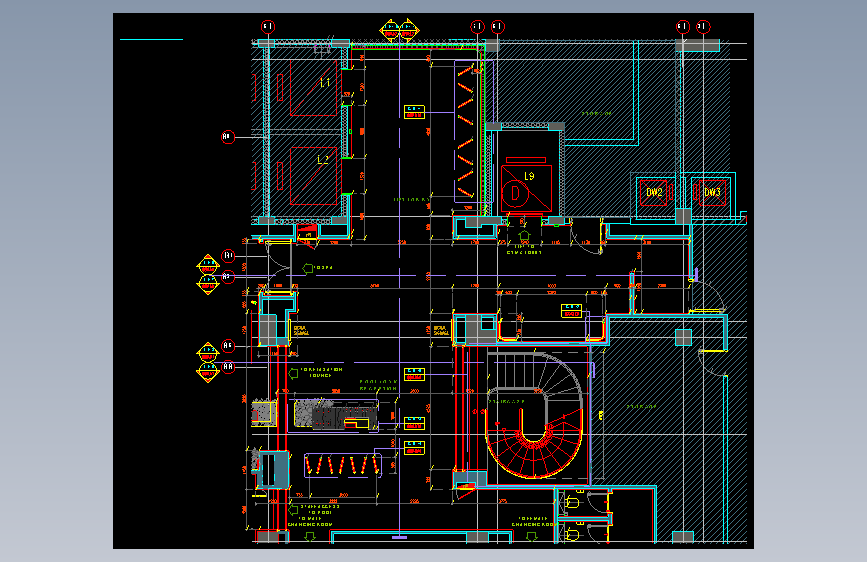The image size is (867, 562).
Task: Pick the yellow tag box beside the upper louvres
Action: [414, 112]
